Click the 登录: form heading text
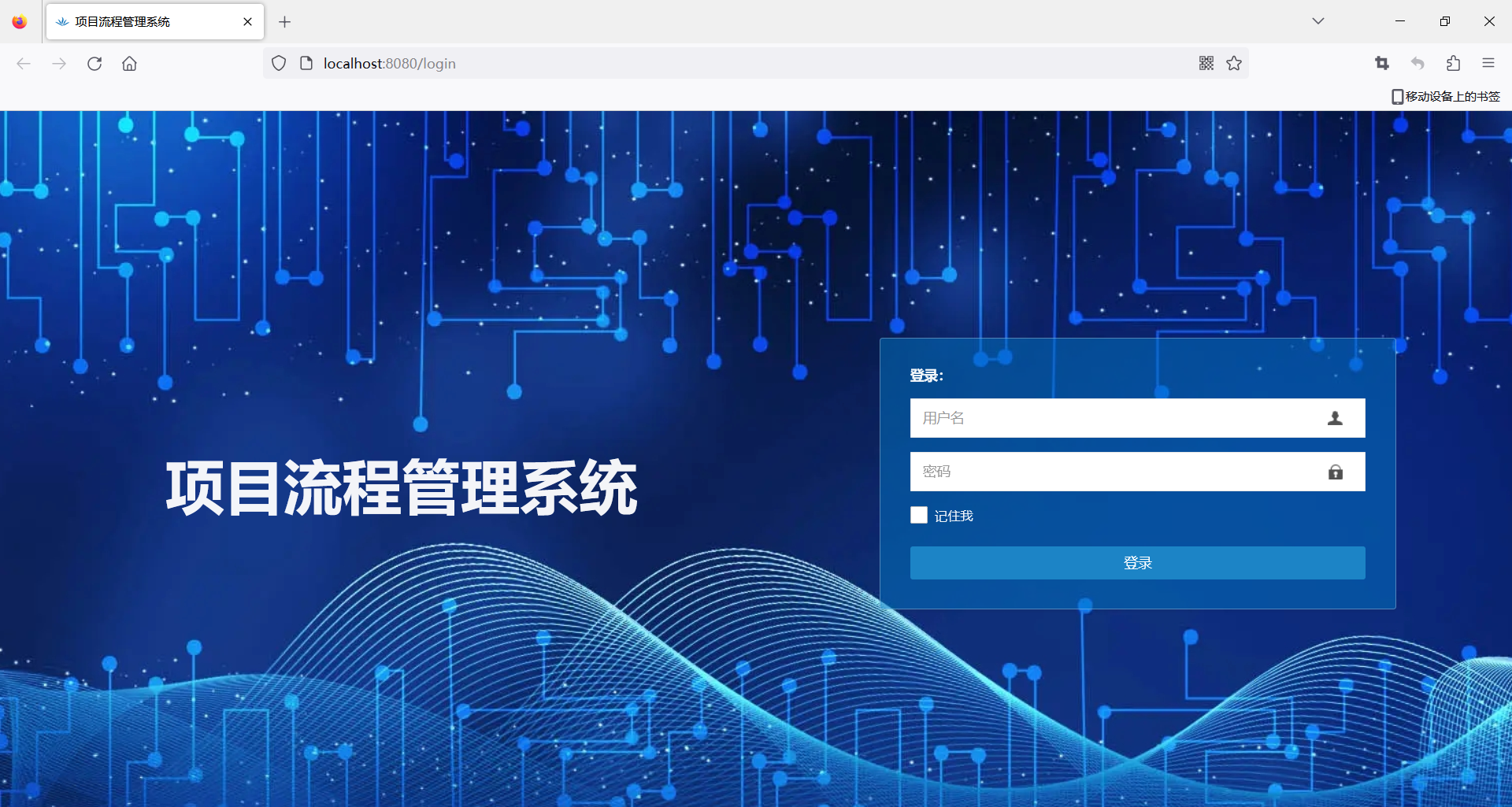The height and width of the screenshot is (807, 1512). tap(926, 376)
